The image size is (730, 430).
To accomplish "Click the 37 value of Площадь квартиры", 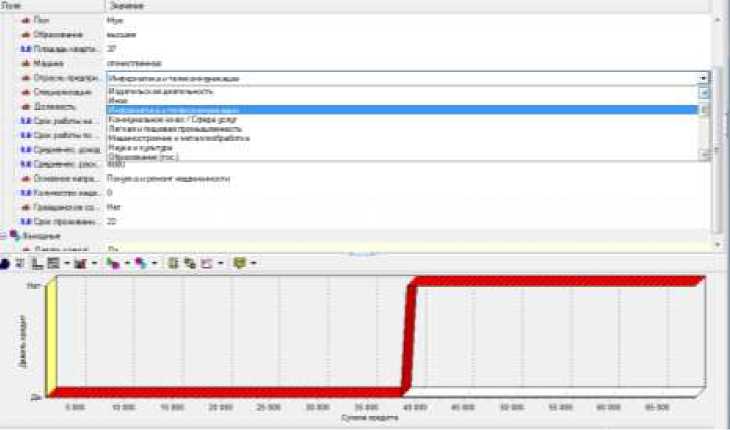I will pos(112,49).
